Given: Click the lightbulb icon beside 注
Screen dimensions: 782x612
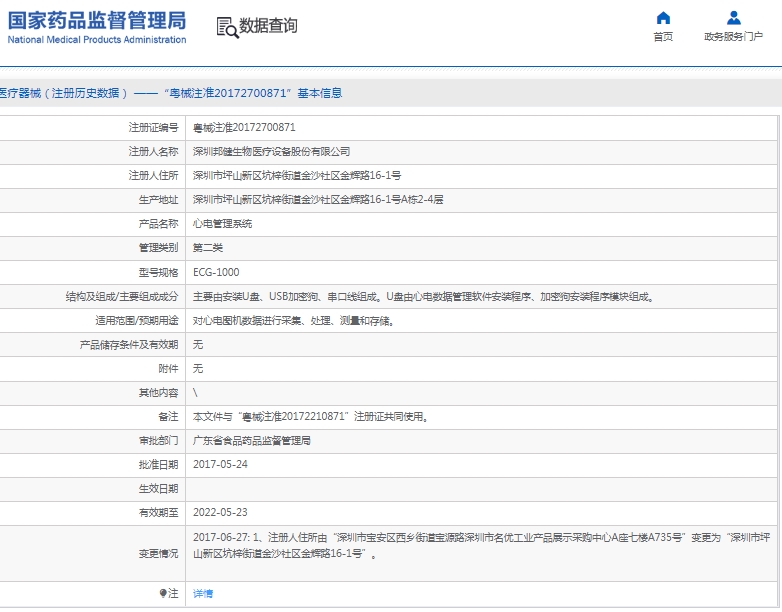Looking at the screenshot, I should point(163,593).
